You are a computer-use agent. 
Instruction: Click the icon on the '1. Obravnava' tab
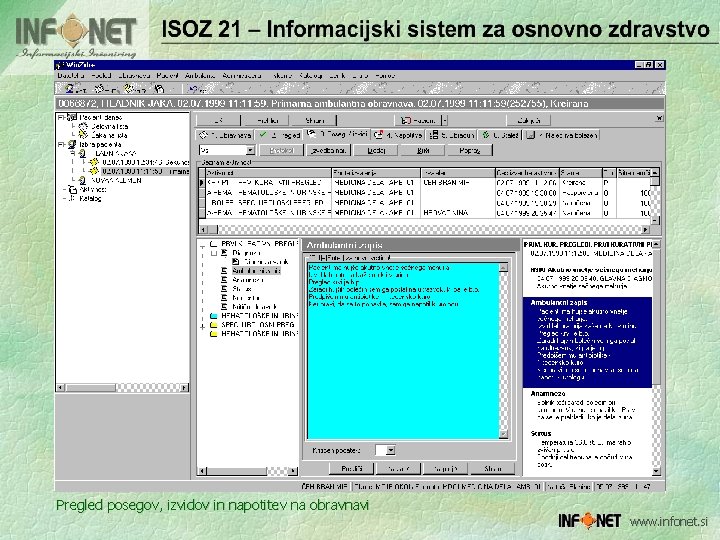[x=203, y=135]
